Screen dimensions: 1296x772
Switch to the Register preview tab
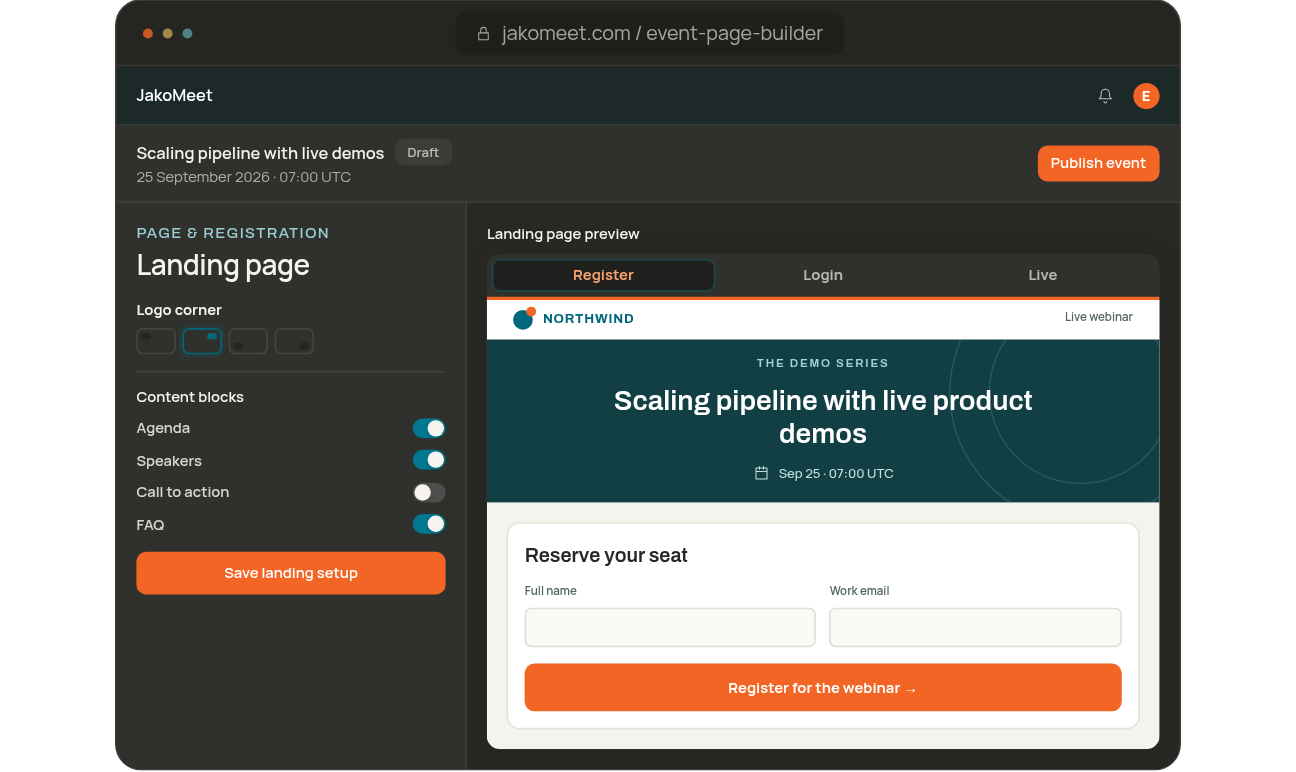click(603, 275)
